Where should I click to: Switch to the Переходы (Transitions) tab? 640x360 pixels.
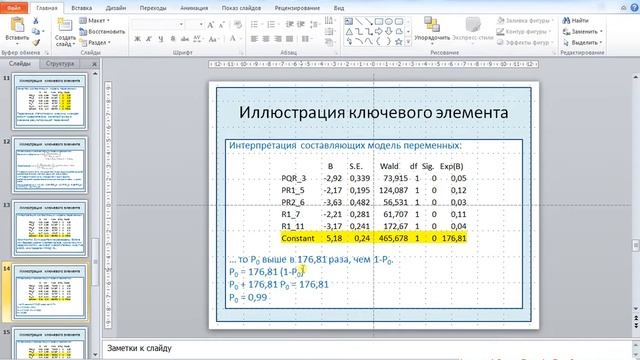153,8
